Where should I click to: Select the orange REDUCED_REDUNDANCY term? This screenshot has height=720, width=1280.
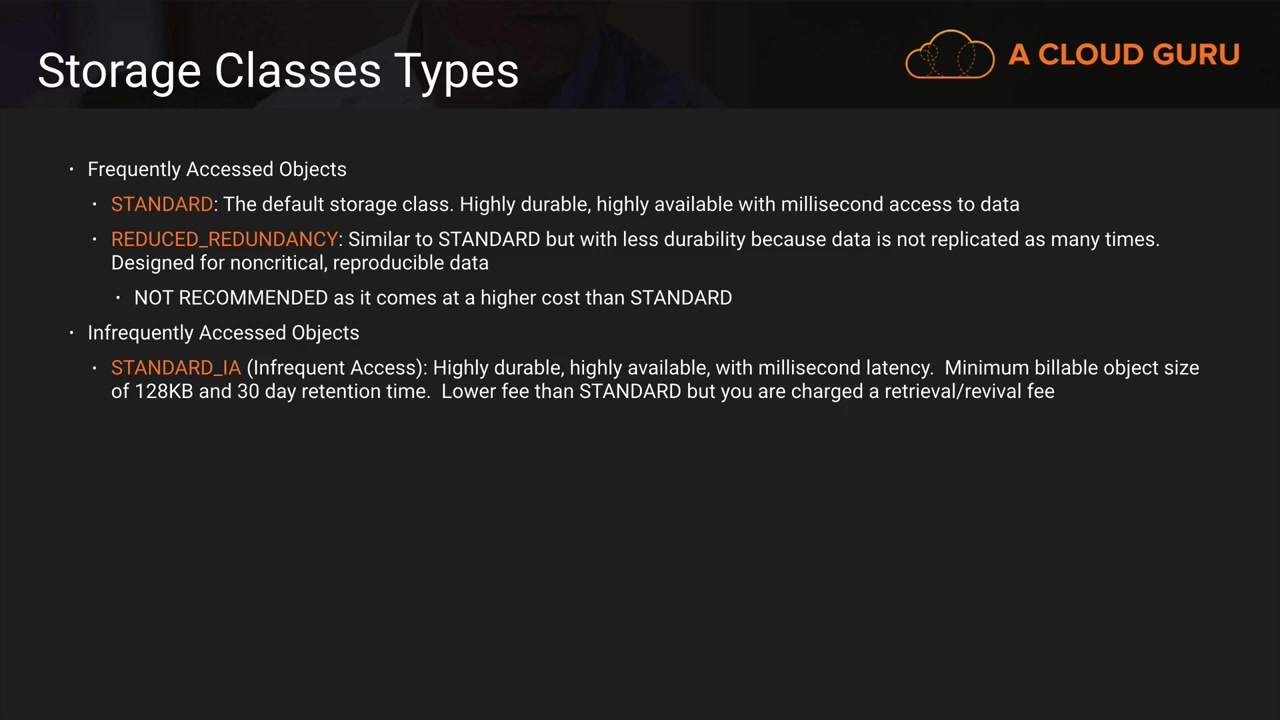click(x=224, y=239)
